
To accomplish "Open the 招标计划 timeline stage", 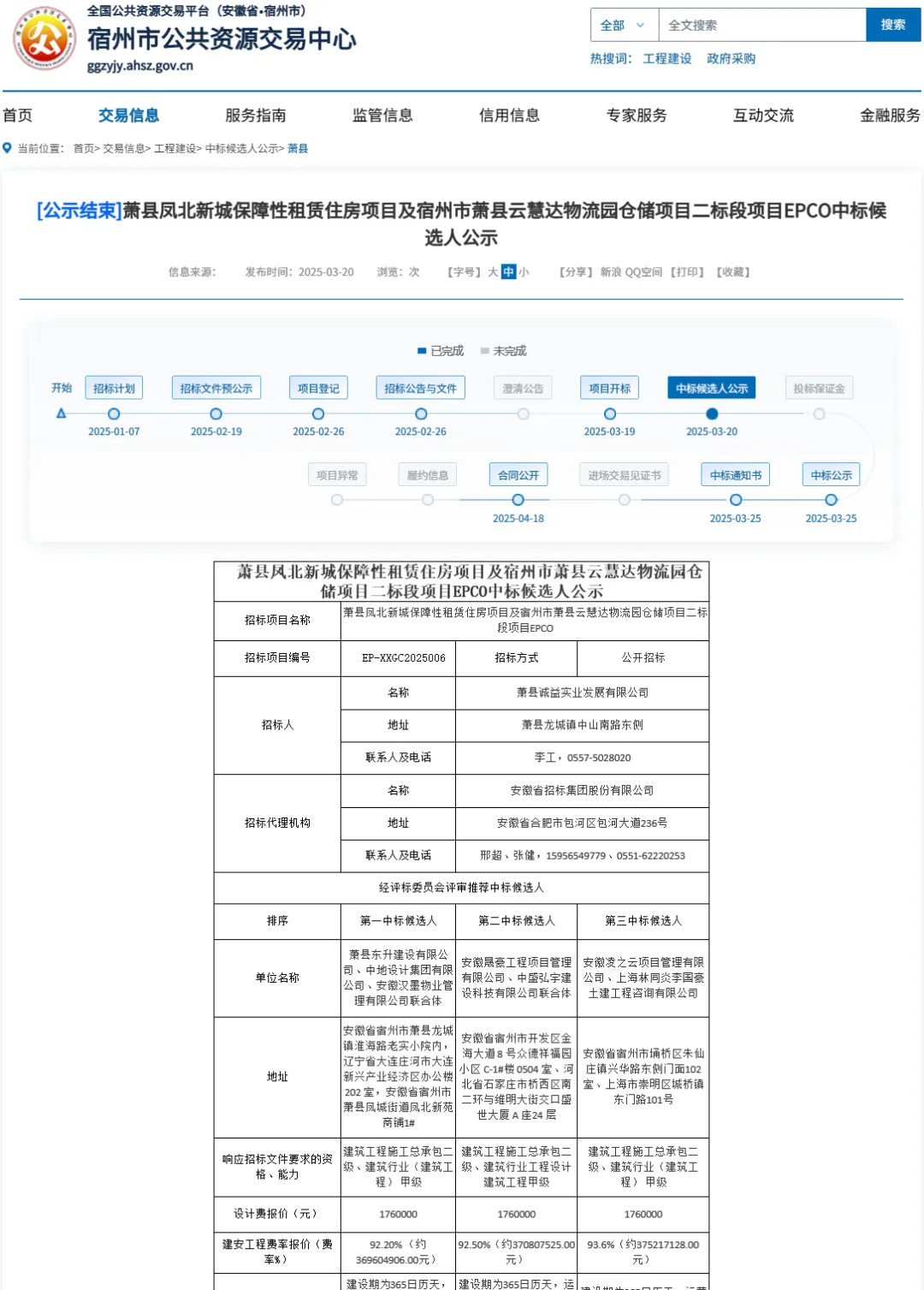I will pyautogui.click(x=114, y=388).
